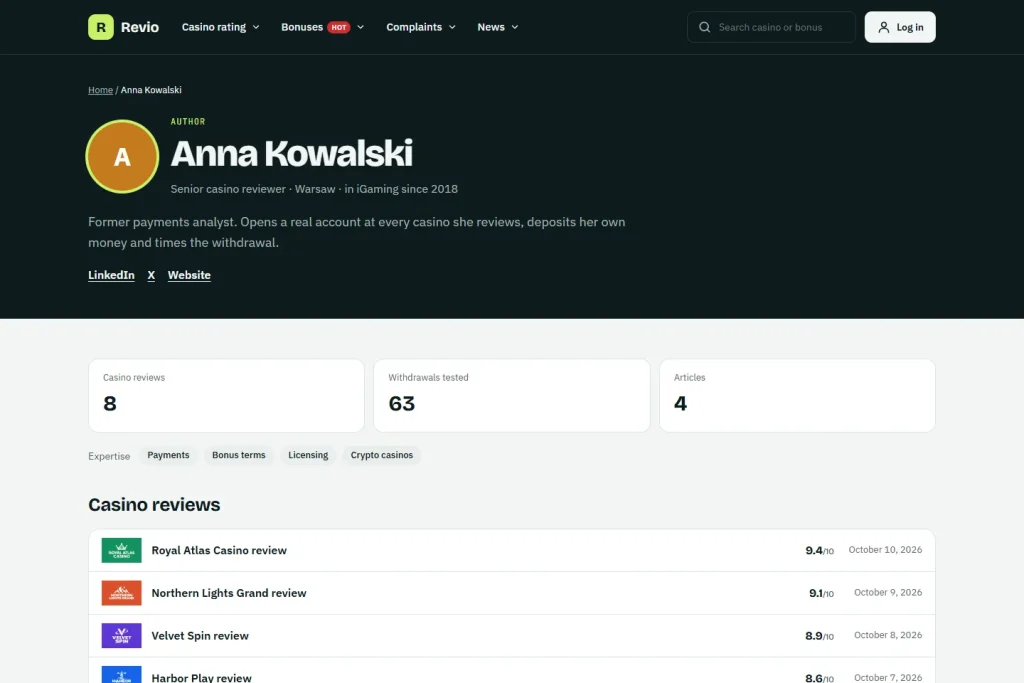This screenshot has height=683, width=1024.
Task: Focus the Search casino or bonus field
Action: [771, 27]
